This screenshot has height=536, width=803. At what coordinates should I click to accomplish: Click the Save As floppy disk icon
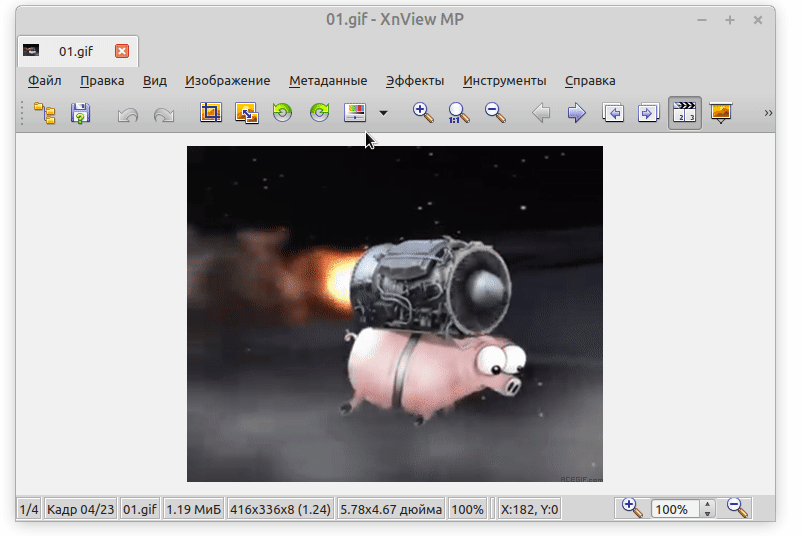tap(80, 113)
